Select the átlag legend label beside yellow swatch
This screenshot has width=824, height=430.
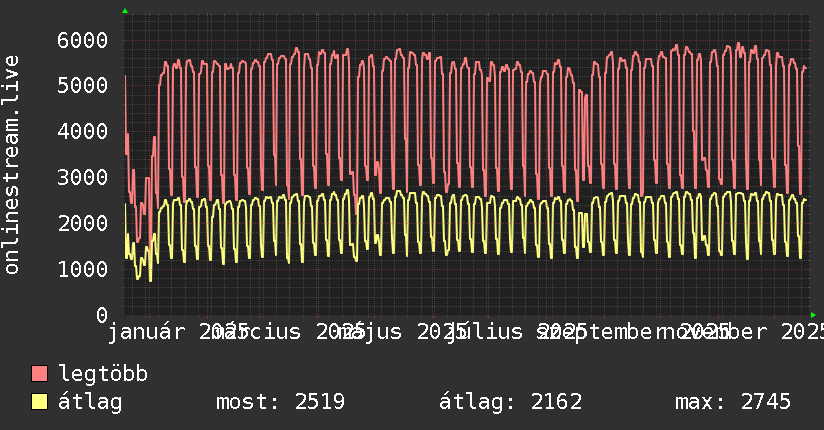(90, 403)
